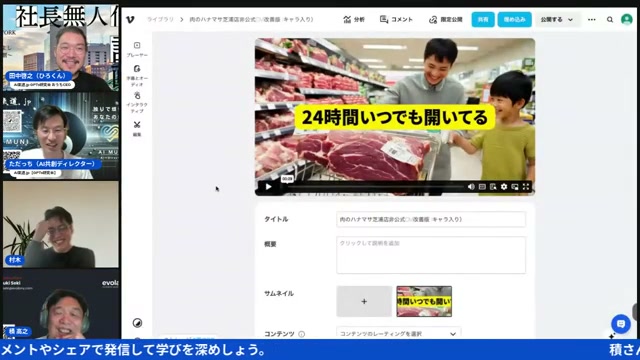This screenshot has height=360, width=640.
Task: Open transcript icon in player controls
Action: [493, 187]
